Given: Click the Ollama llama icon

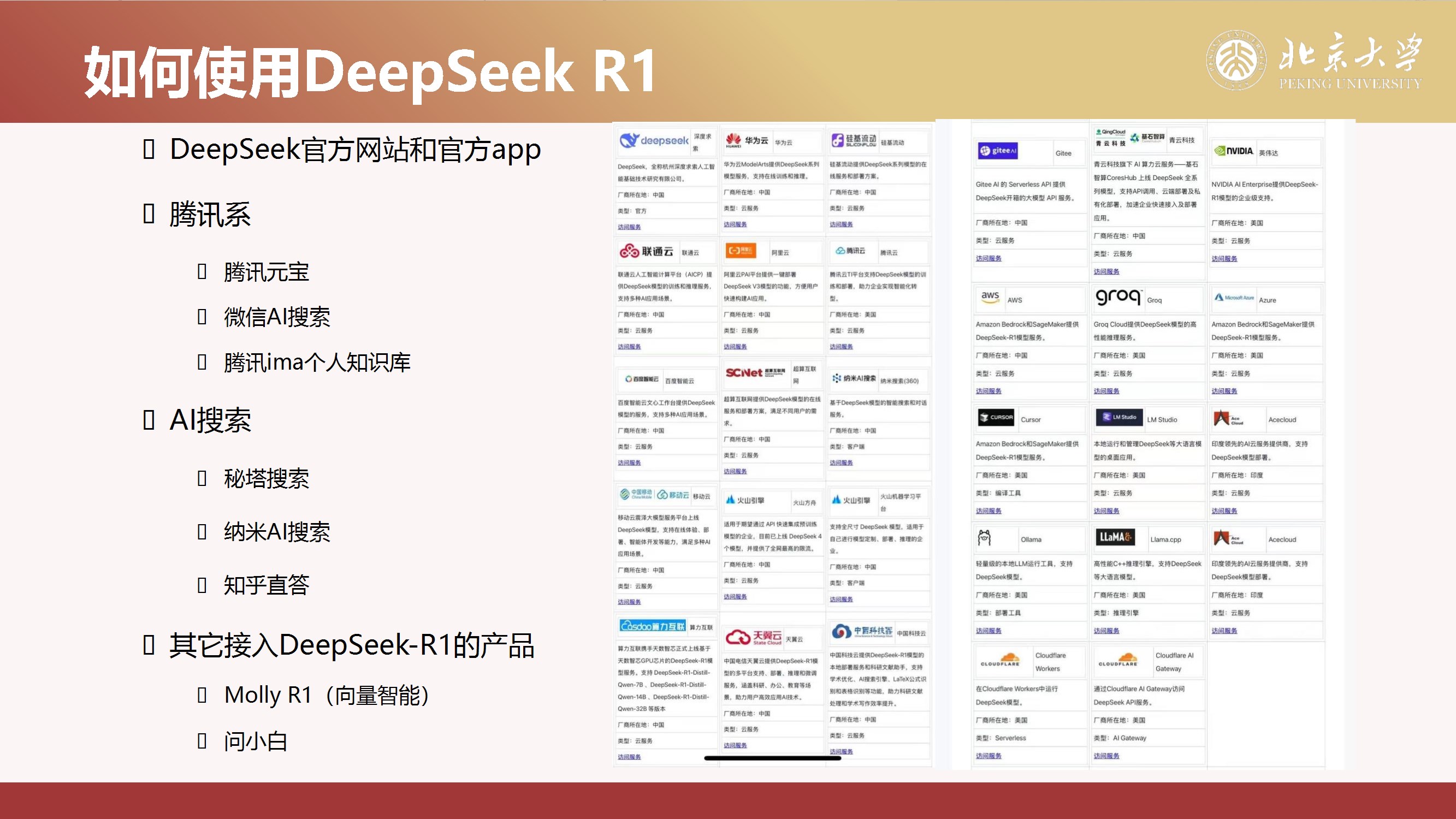Looking at the screenshot, I should click(984, 537).
